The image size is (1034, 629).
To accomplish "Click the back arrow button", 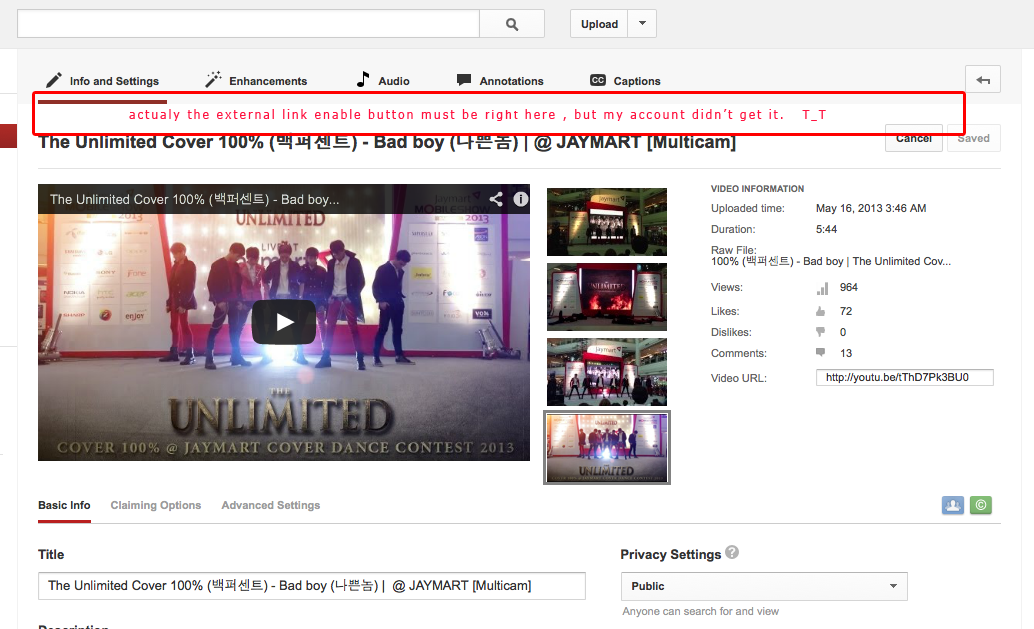I will pos(983,80).
